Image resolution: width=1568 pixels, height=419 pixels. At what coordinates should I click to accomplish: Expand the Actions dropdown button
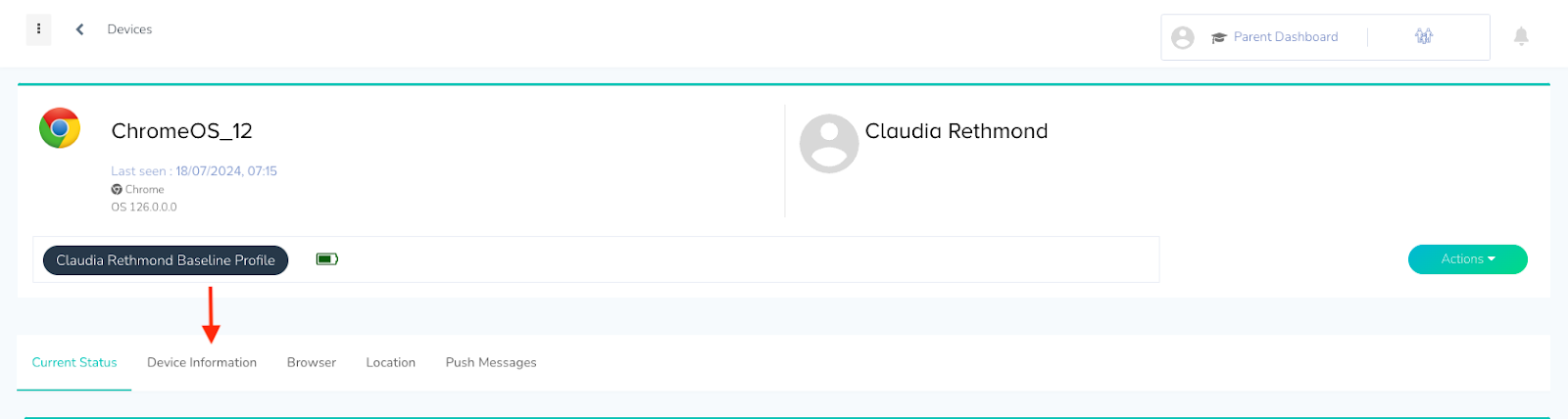1467,259
